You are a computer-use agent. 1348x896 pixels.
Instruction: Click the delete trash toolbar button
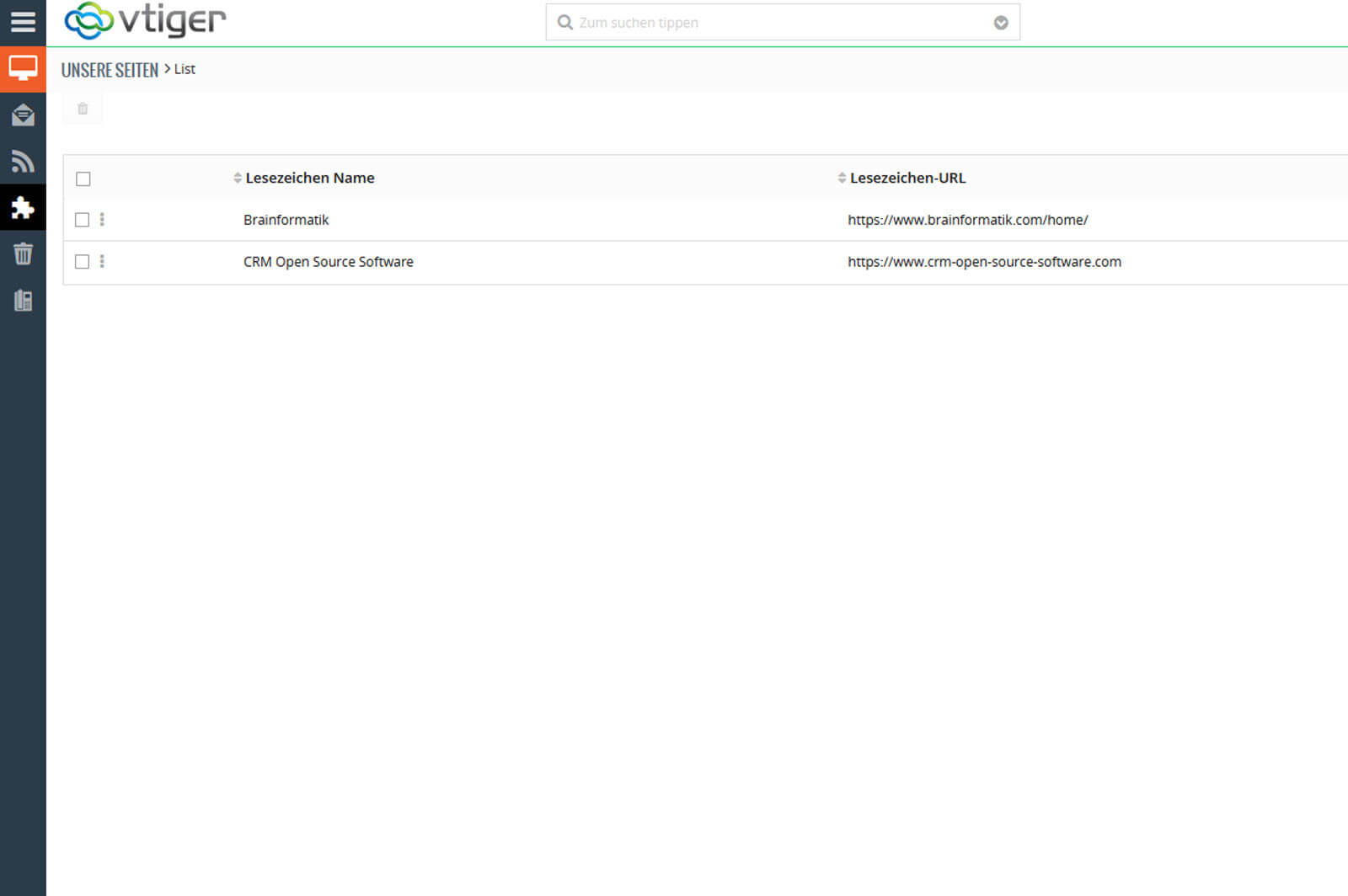coord(83,109)
